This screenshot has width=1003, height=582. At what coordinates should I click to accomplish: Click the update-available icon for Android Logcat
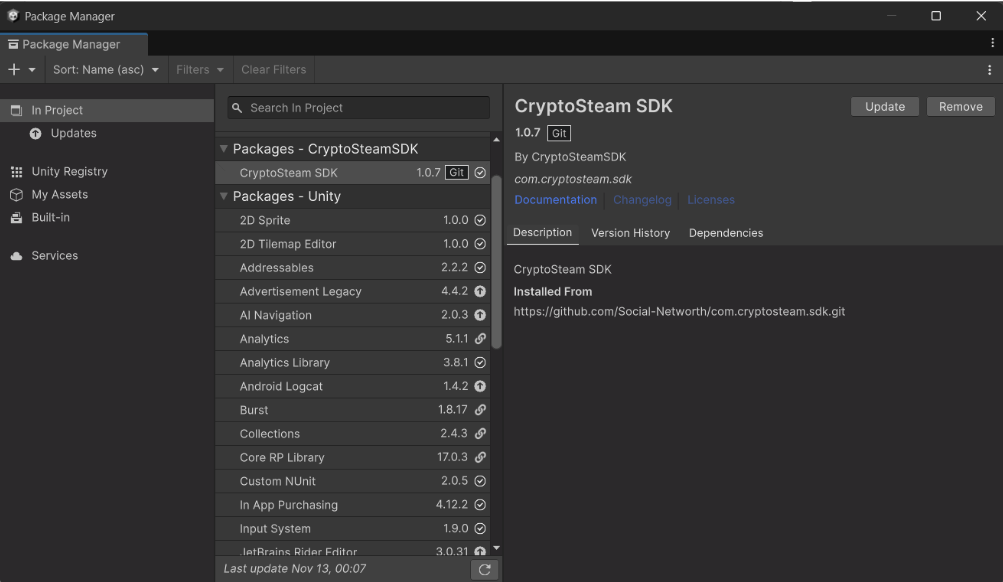[480, 386]
